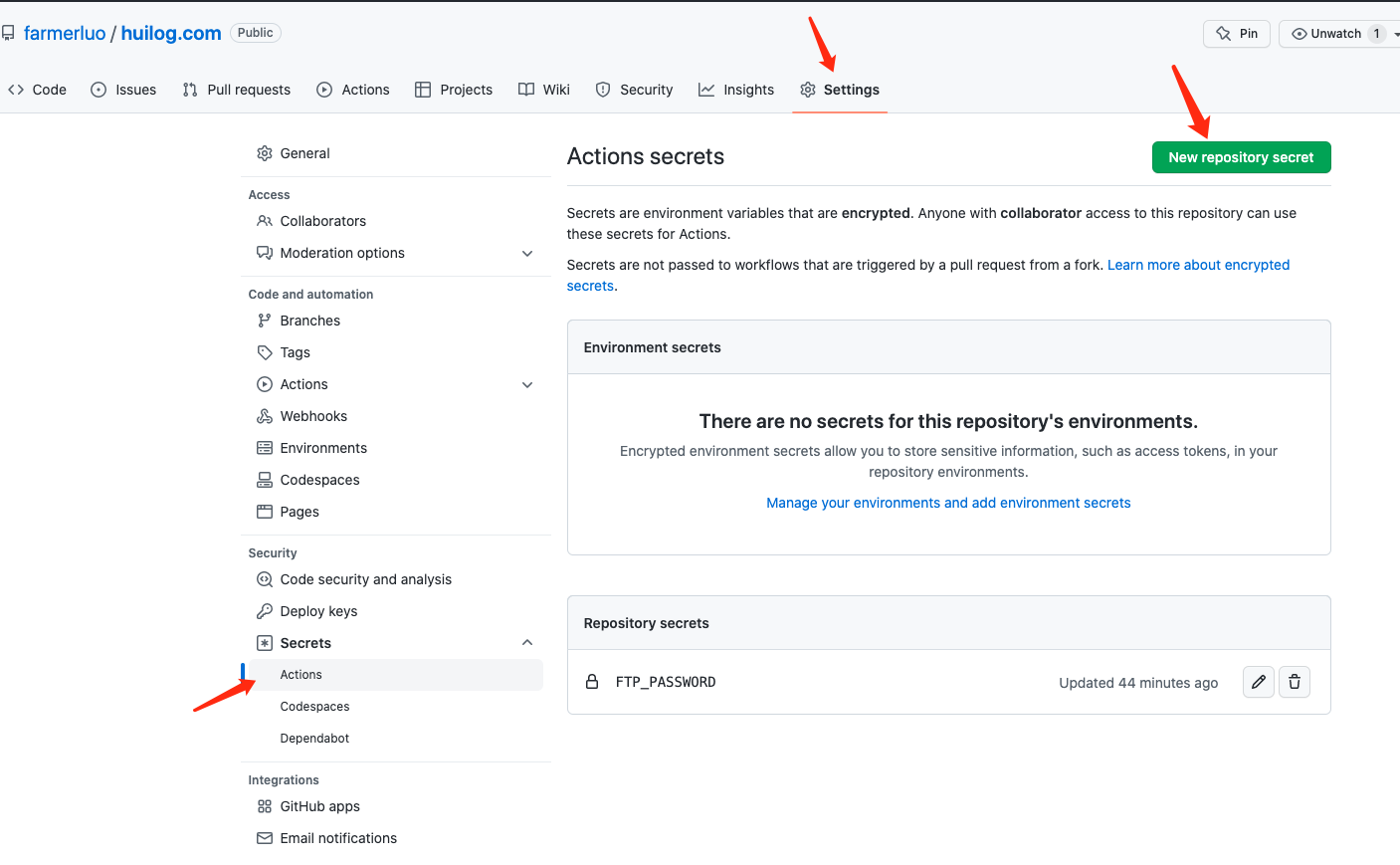The height and width of the screenshot is (865, 1400).
Task: Open the Pull requests tab
Action: (x=237, y=90)
